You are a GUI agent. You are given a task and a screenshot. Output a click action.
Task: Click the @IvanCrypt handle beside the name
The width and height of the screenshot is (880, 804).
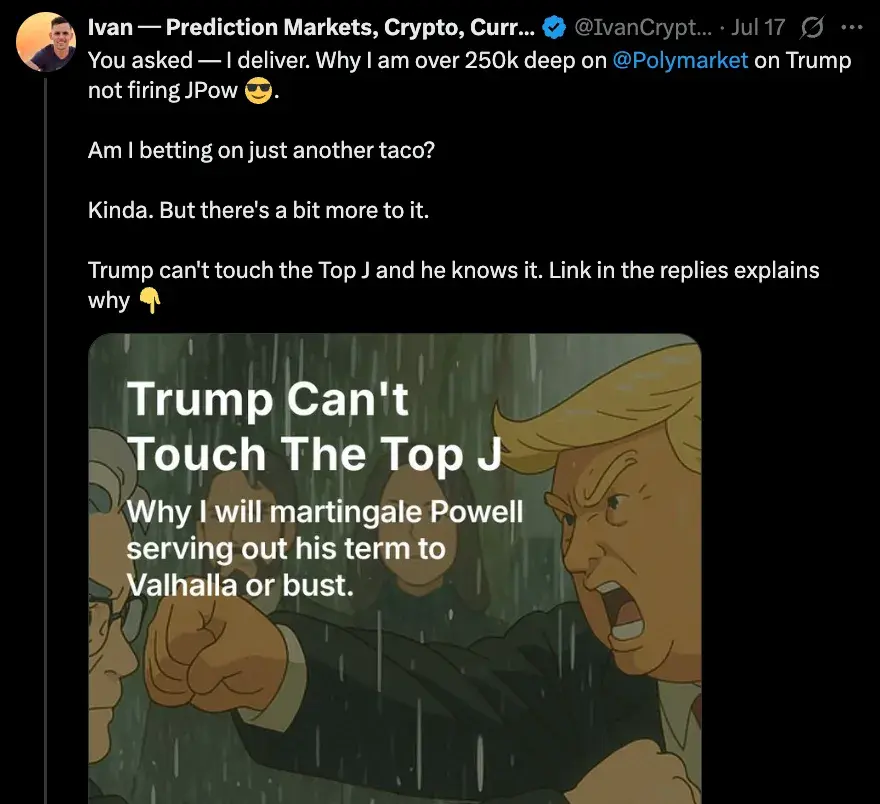643,27
